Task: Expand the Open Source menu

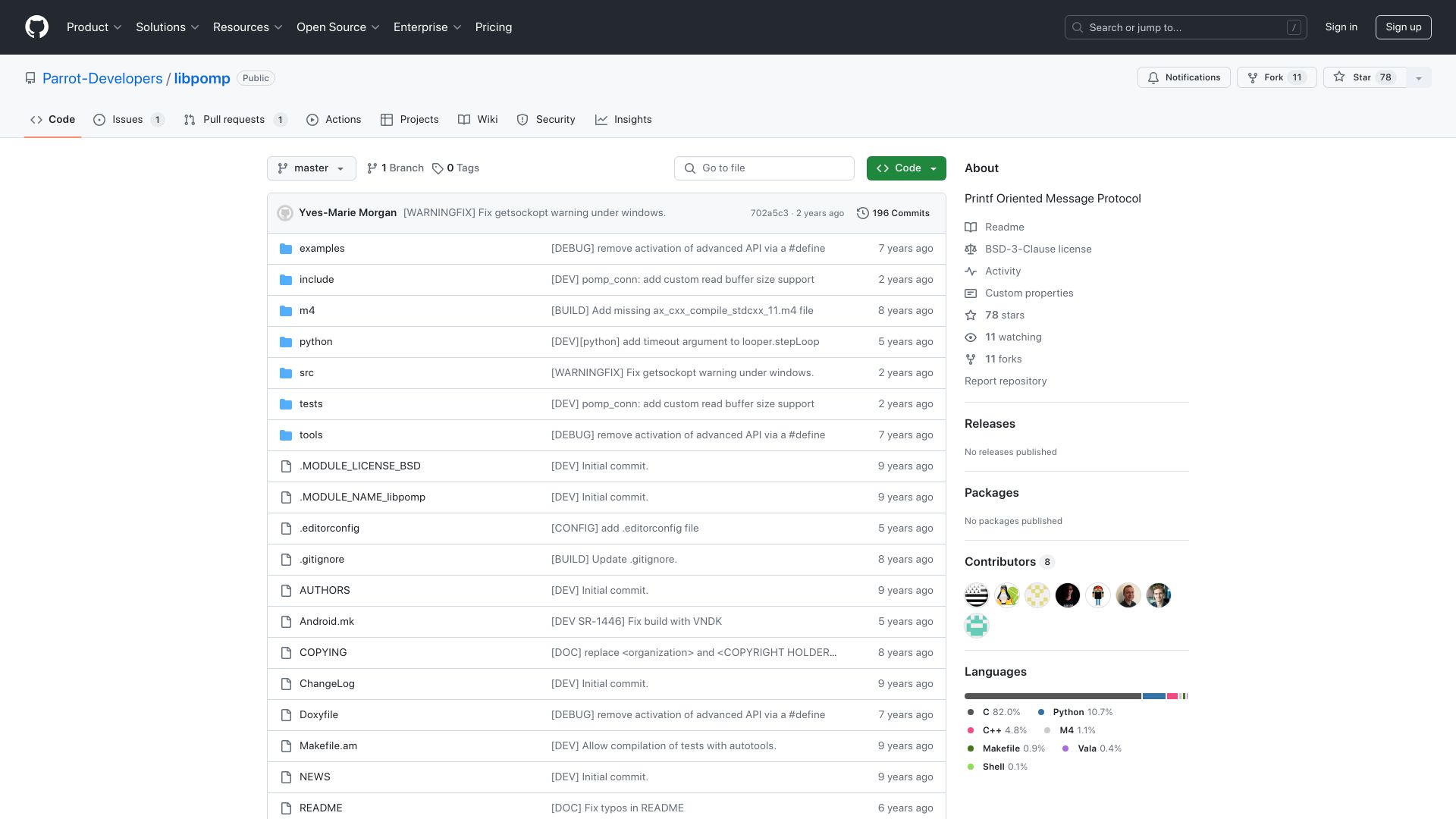Action: pyautogui.click(x=338, y=27)
